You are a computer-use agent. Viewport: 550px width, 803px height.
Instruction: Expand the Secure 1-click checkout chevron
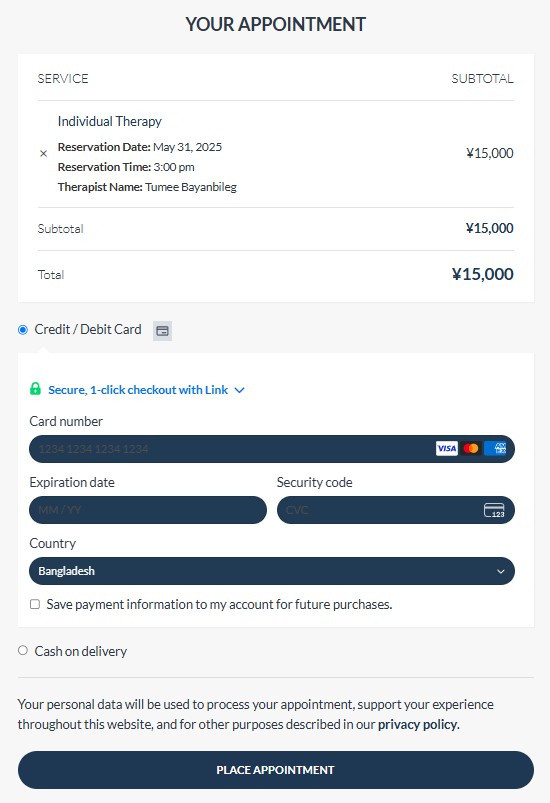[x=239, y=390]
